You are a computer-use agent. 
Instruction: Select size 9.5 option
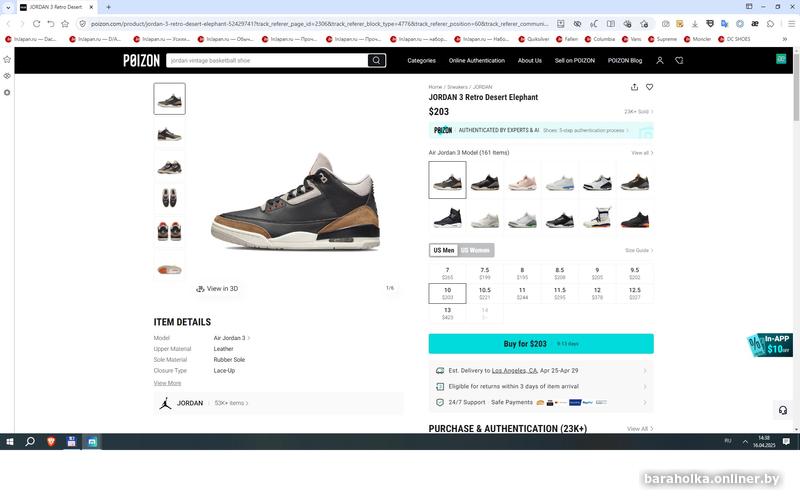click(x=635, y=273)
